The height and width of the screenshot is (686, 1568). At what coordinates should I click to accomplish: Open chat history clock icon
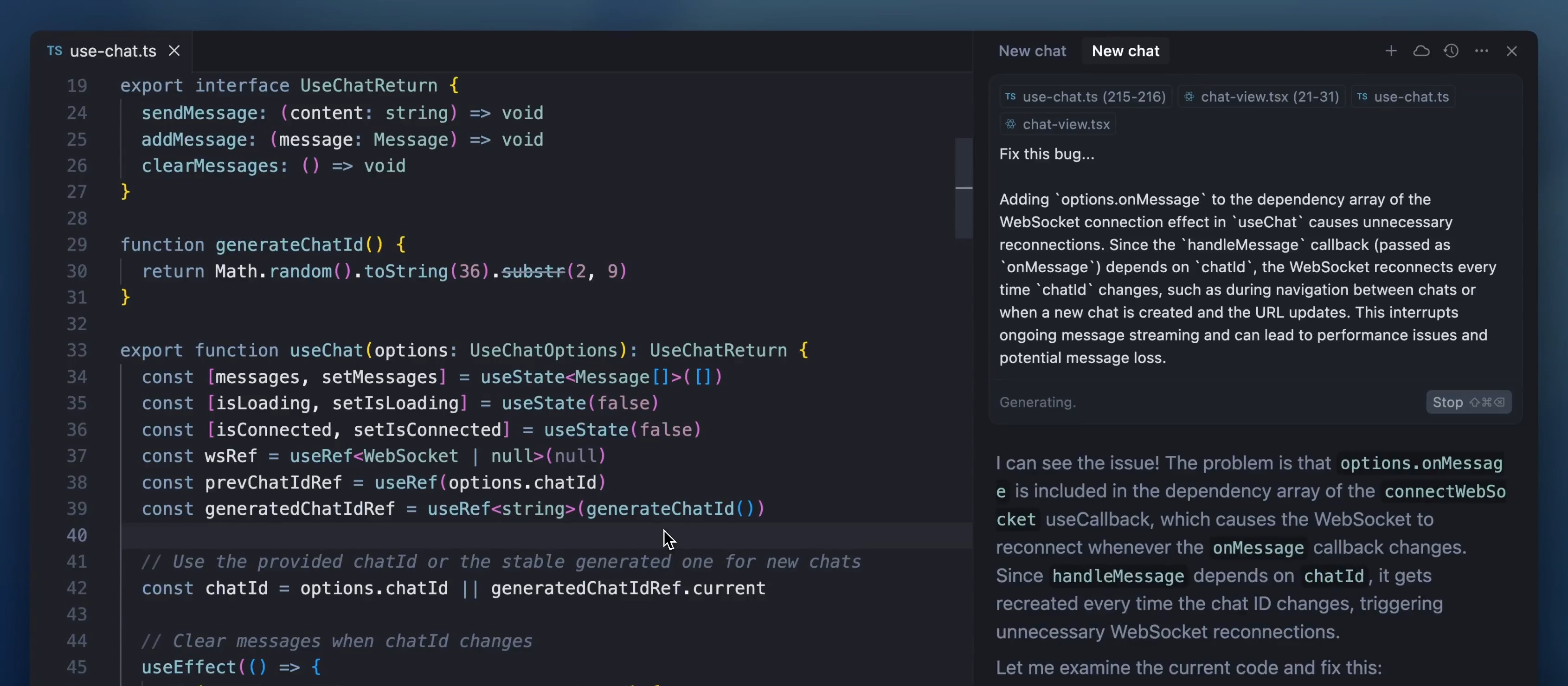pyautogui.click(x=1451, y=51)
